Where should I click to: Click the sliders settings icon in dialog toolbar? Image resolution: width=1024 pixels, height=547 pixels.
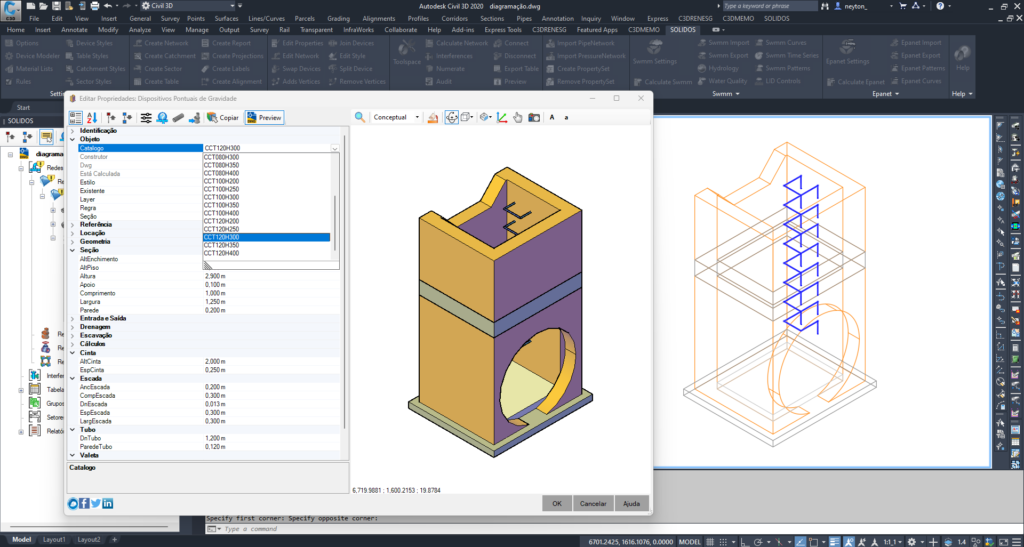pos(146,117)
